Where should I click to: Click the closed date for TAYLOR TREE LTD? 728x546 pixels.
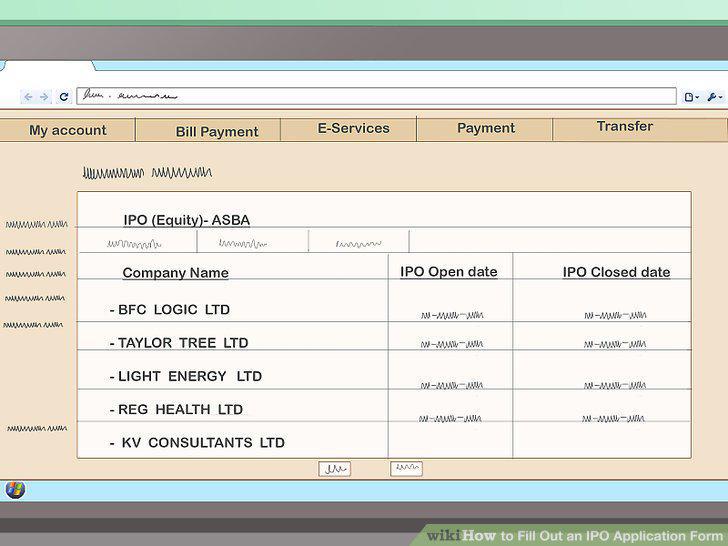[x=615, y=344]
